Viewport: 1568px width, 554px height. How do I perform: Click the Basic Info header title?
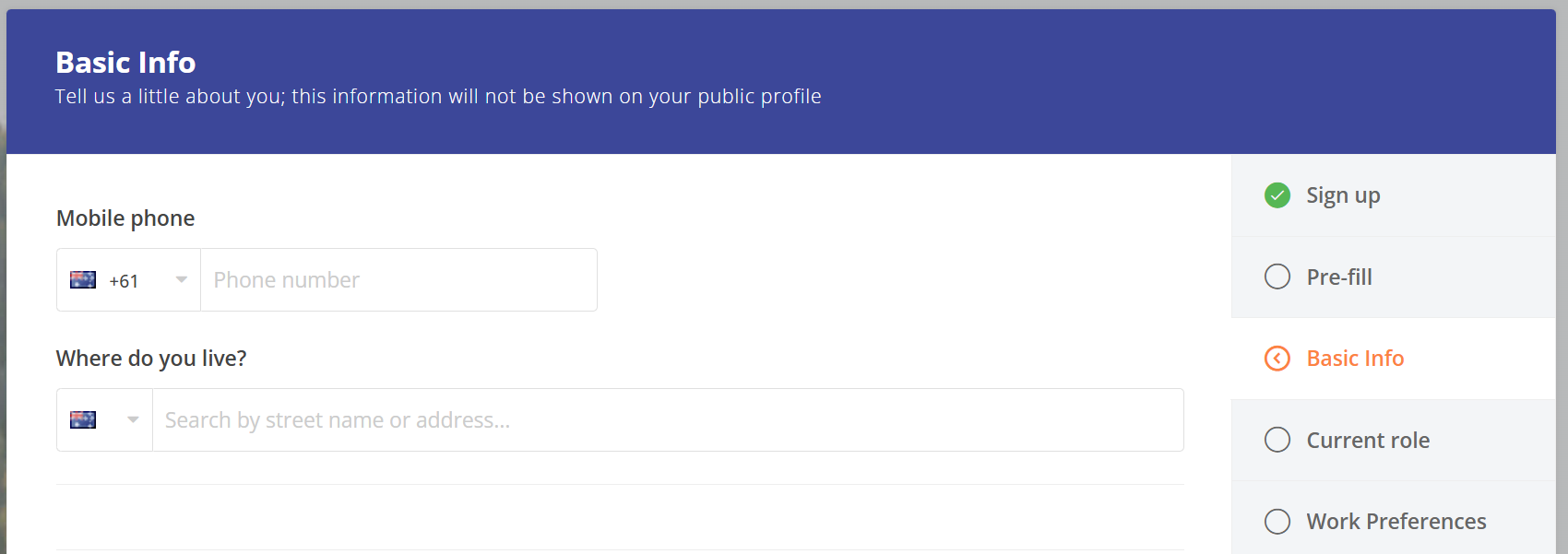tap(125, 63)
